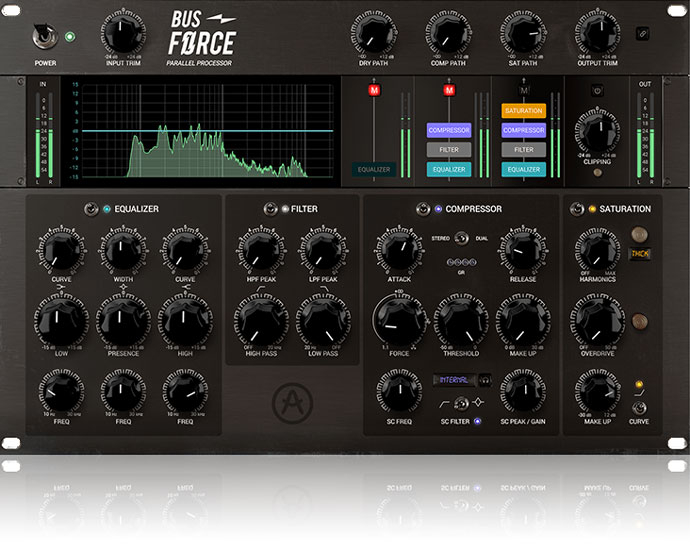
Task: Click the headphones icon beside INTERNAL display
Action: [485, 380]
